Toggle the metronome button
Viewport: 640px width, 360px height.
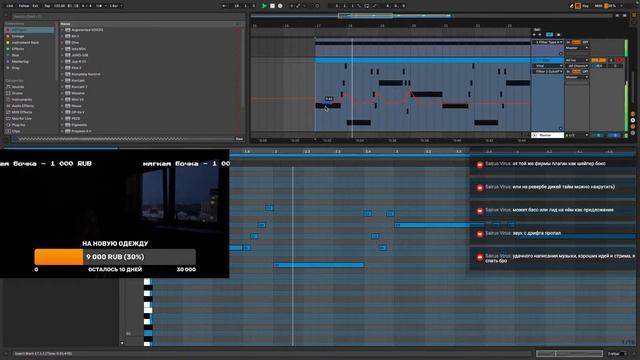tap(99, 6)
